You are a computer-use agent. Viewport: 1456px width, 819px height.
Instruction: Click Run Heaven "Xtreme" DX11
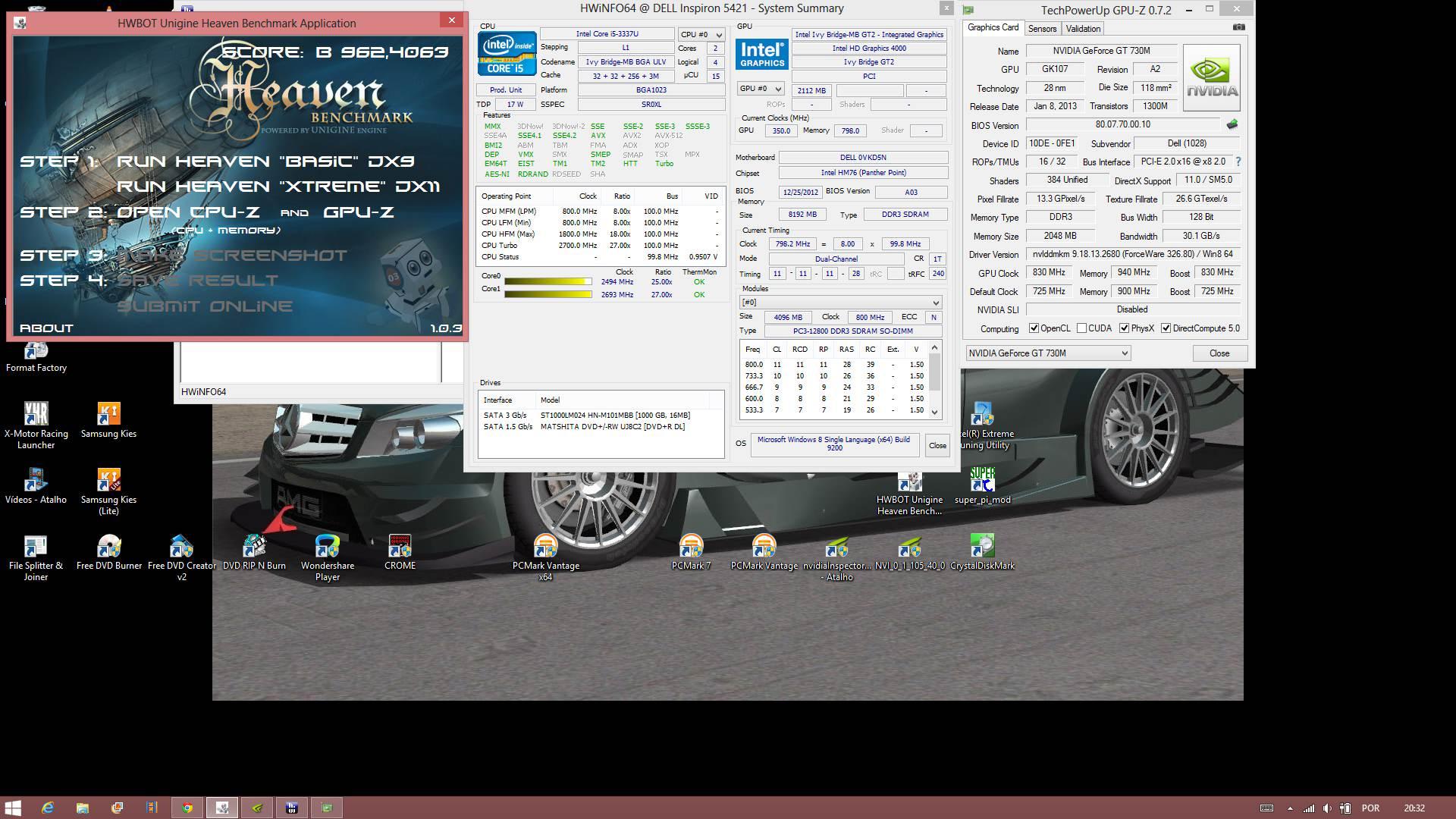pos(278,187)
